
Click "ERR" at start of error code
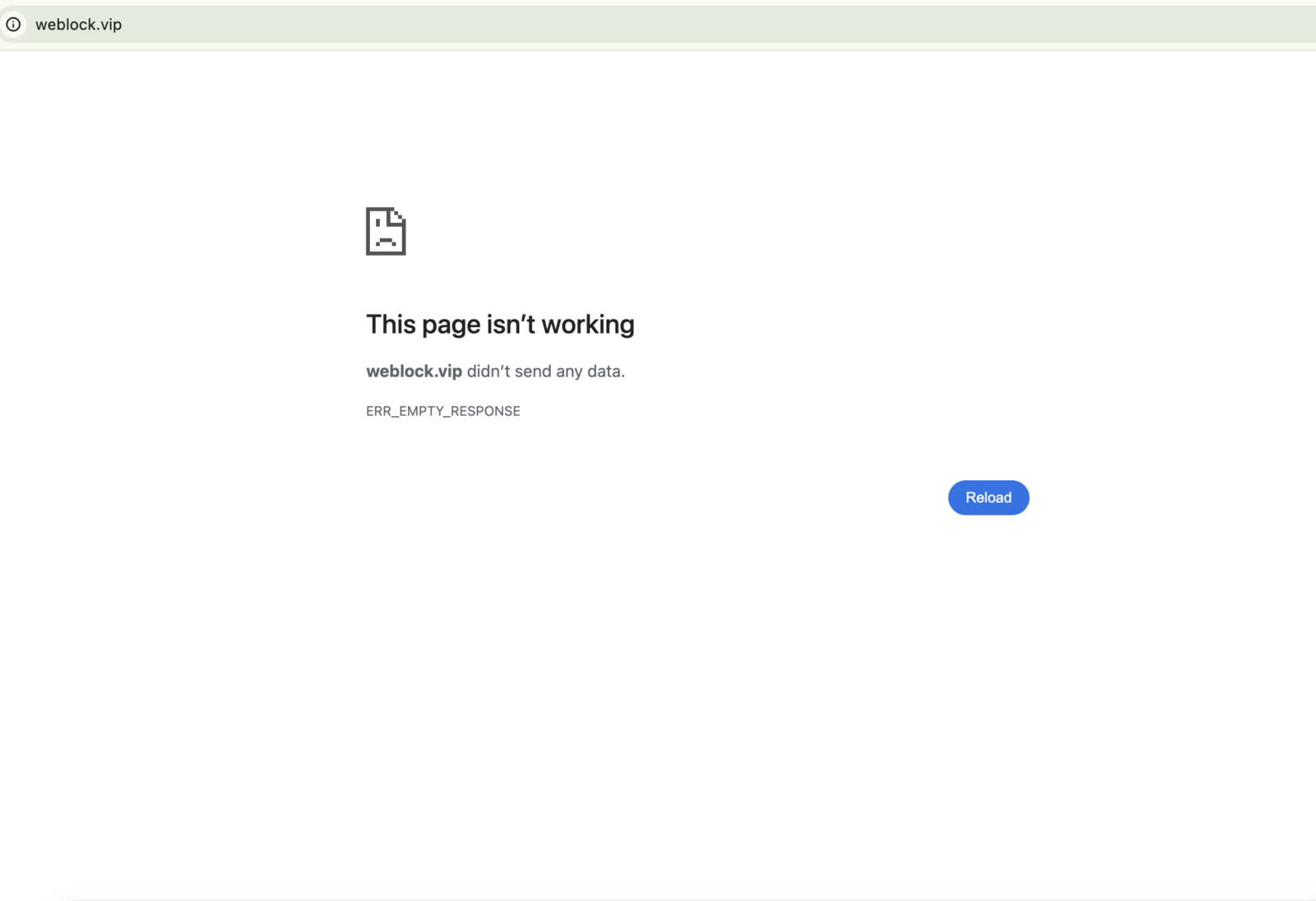(x=378, y=411)
